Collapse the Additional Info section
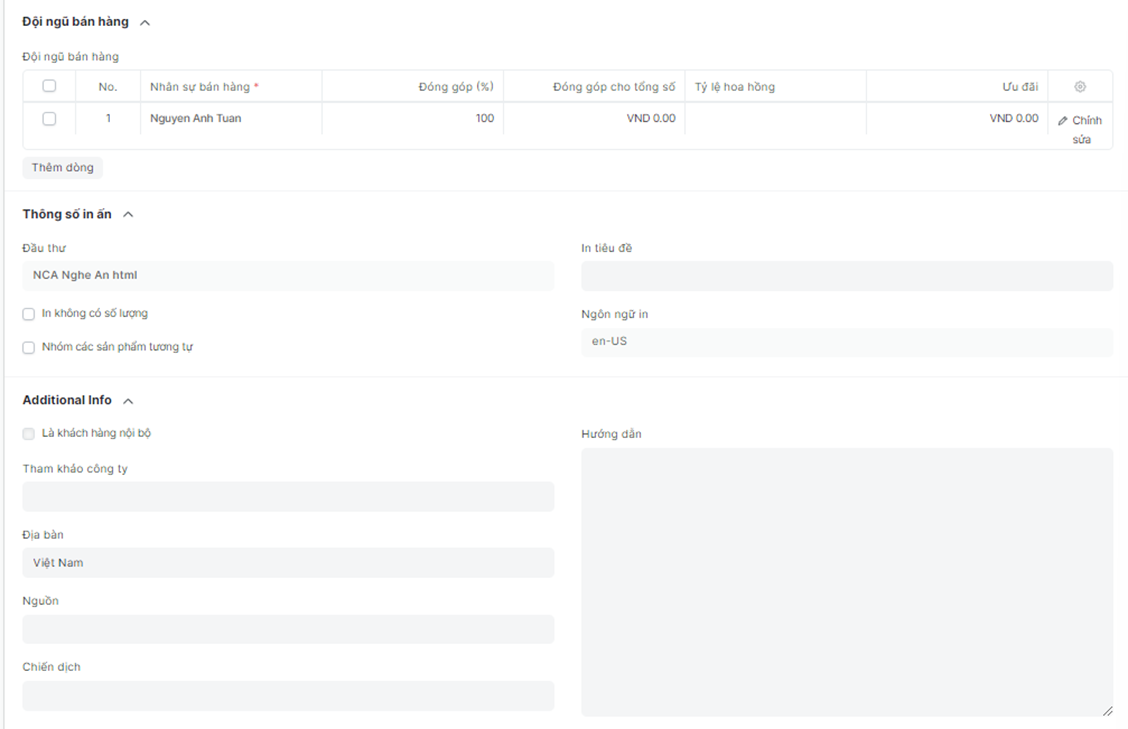1128x729 pixels. [x=128, y=401]
